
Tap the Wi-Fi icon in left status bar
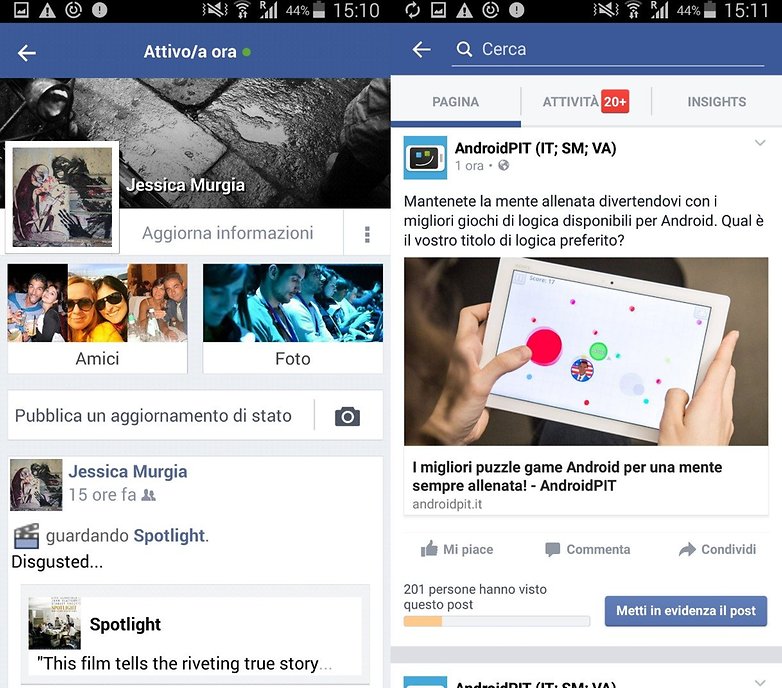tap(242, 10)
